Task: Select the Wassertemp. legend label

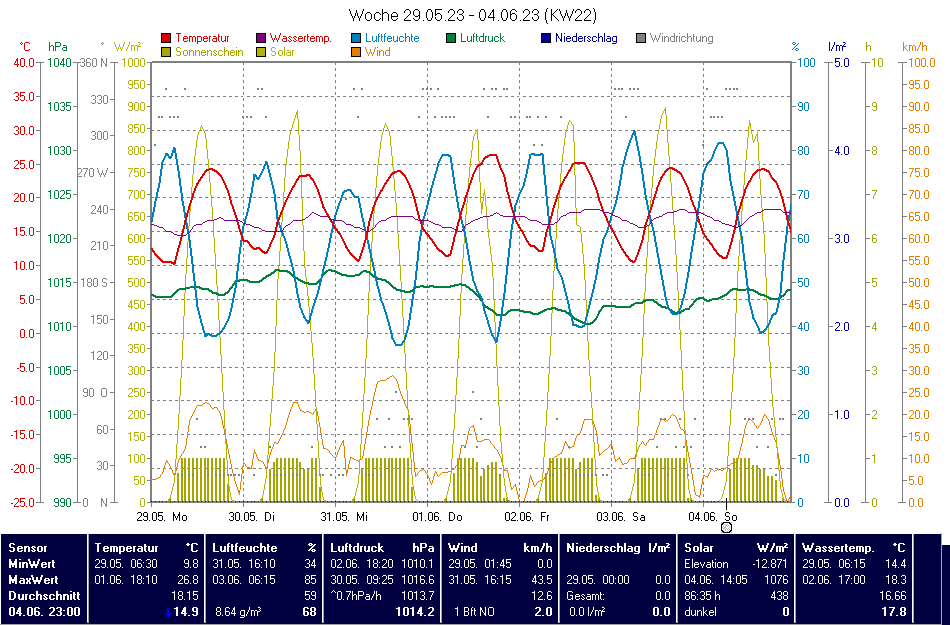Action: pyautogui.click(x=301, y=38)
